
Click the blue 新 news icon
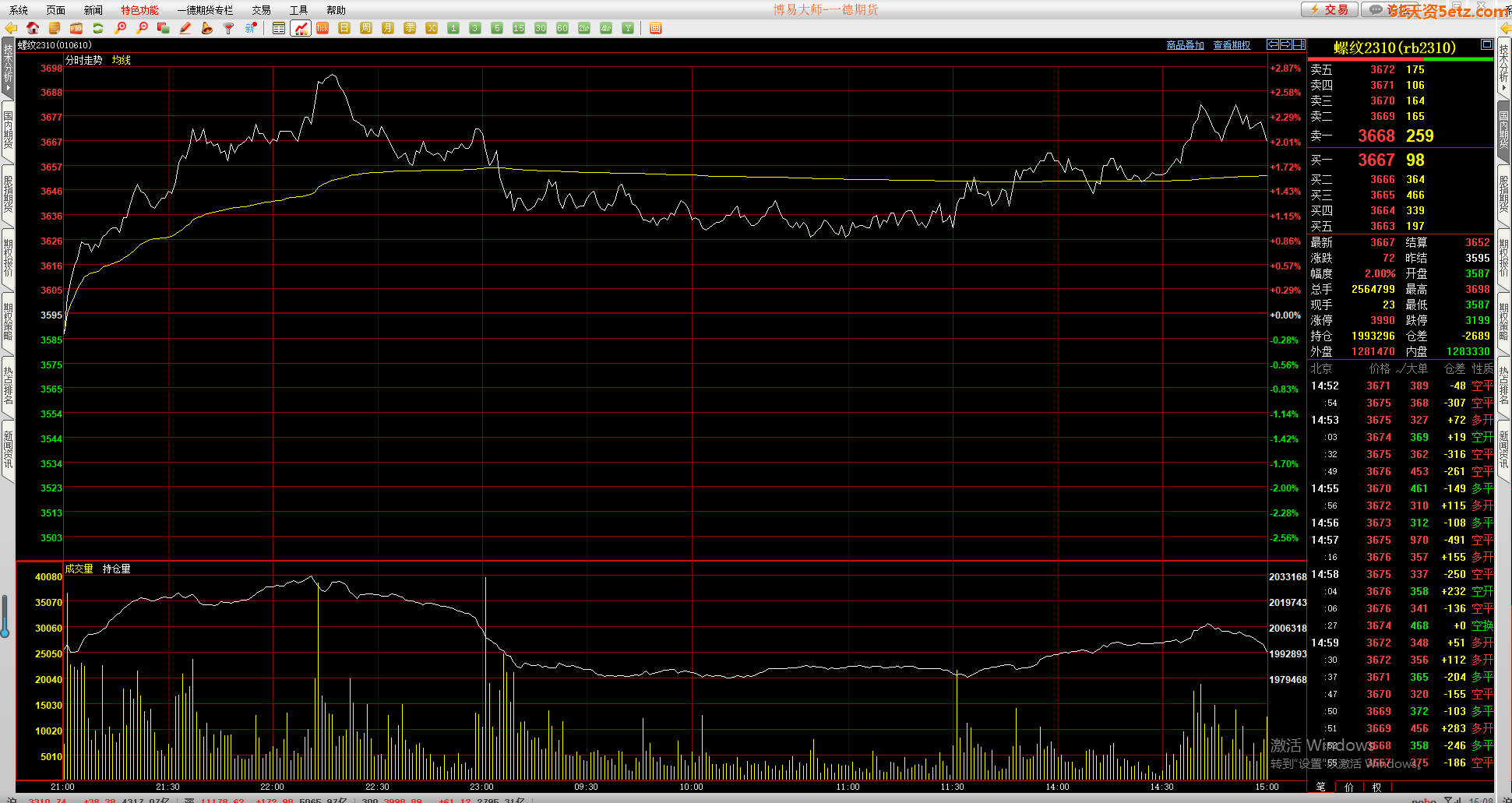pyautogui.click(x=251, y=28)
